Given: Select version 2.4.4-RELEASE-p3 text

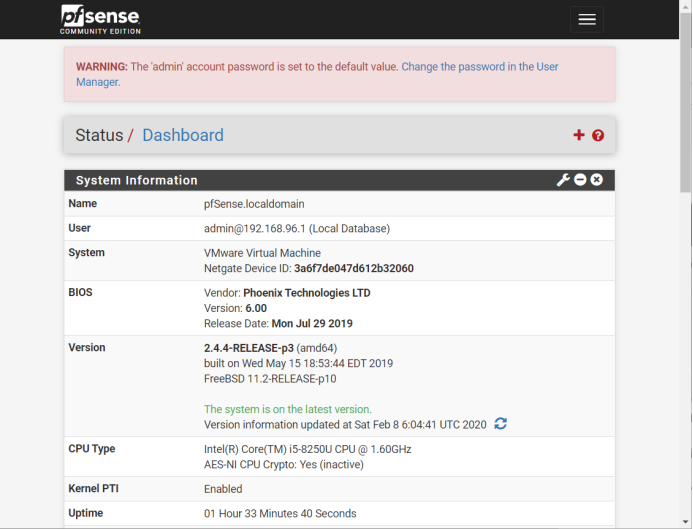Looking at the screenshot, I should click(249, 348).
